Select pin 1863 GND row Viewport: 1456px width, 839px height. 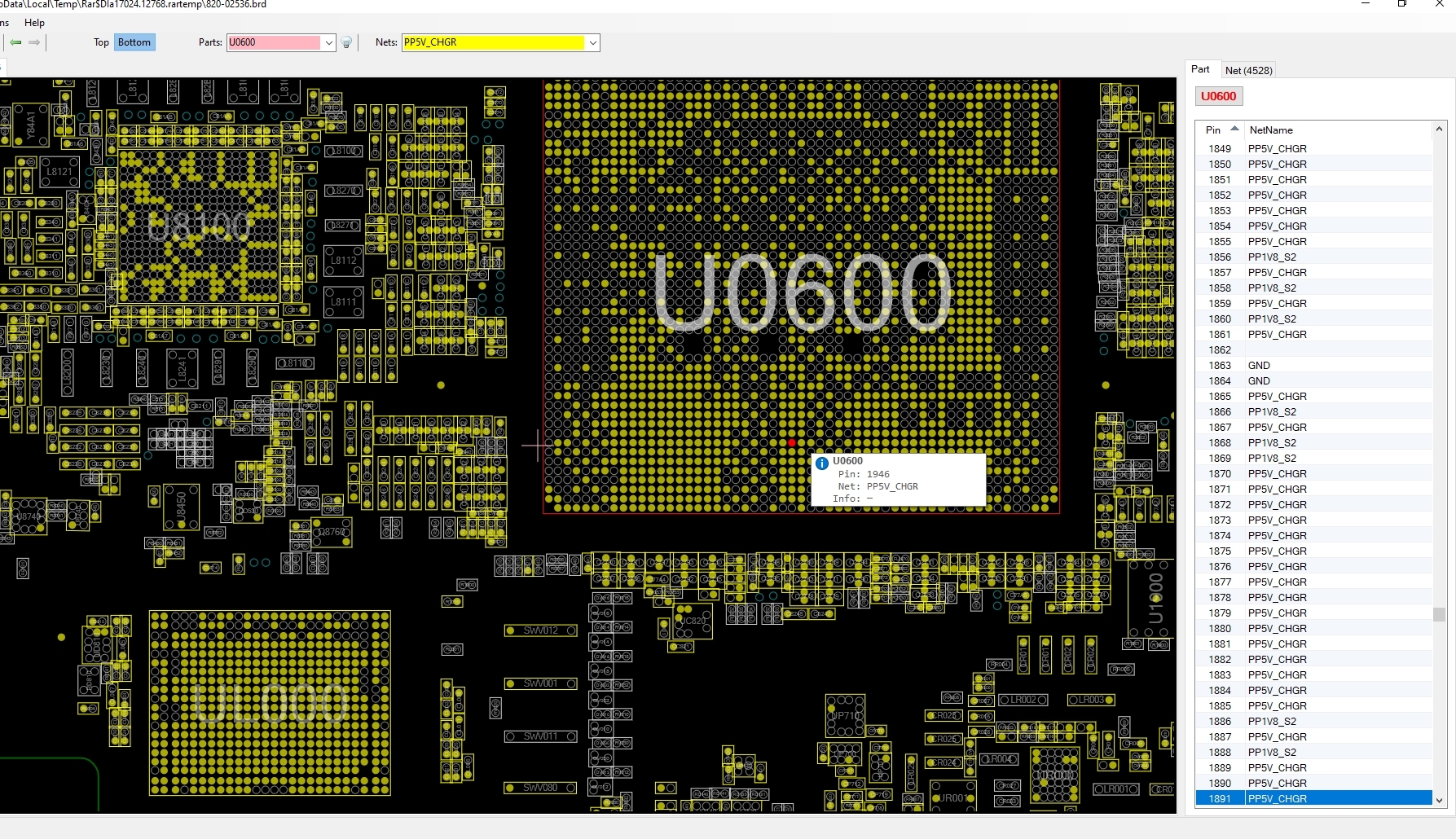(1313, 365)
